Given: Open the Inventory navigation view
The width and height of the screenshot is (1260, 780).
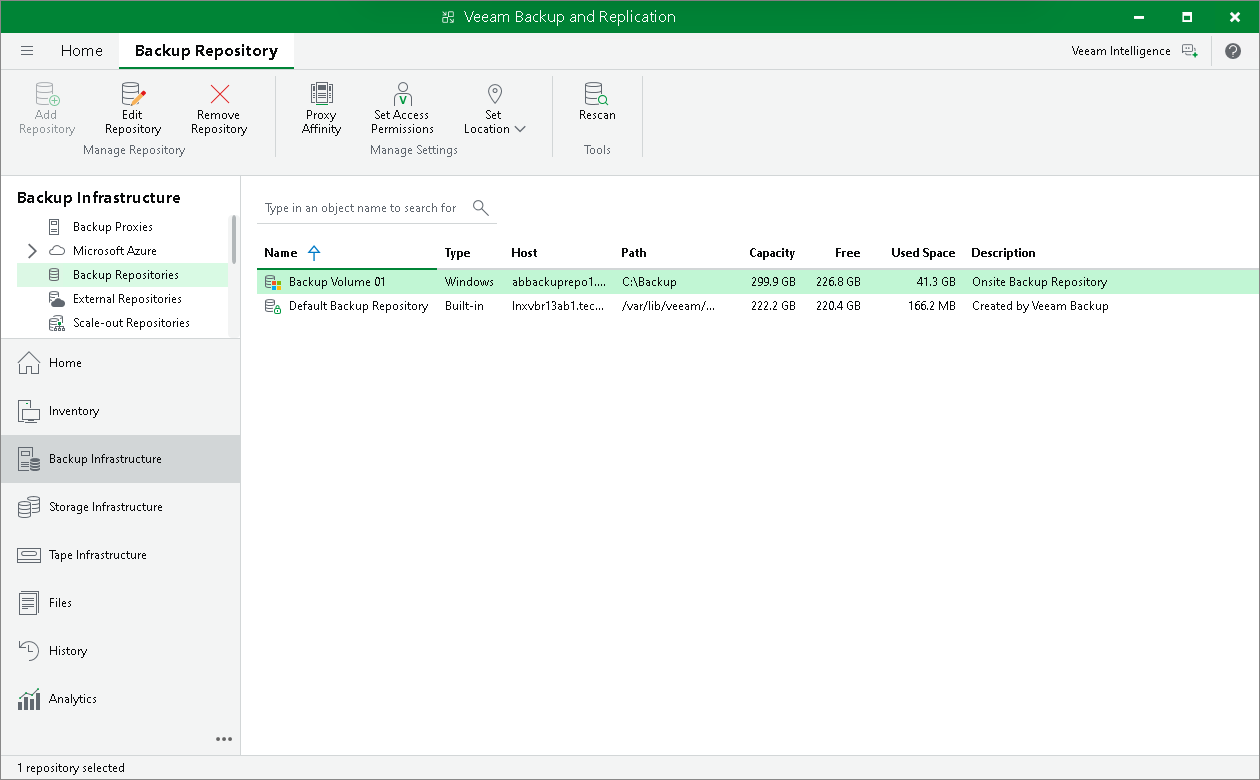Looking at the screenshot, I should [x=120, y=411].
